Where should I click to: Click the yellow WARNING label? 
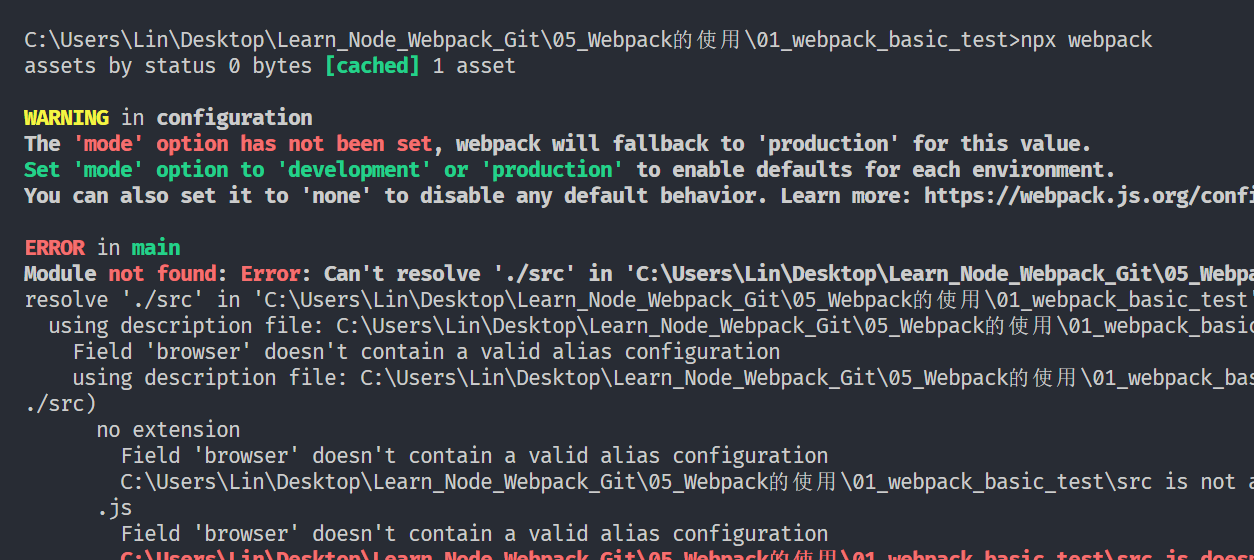coord(66,118)
